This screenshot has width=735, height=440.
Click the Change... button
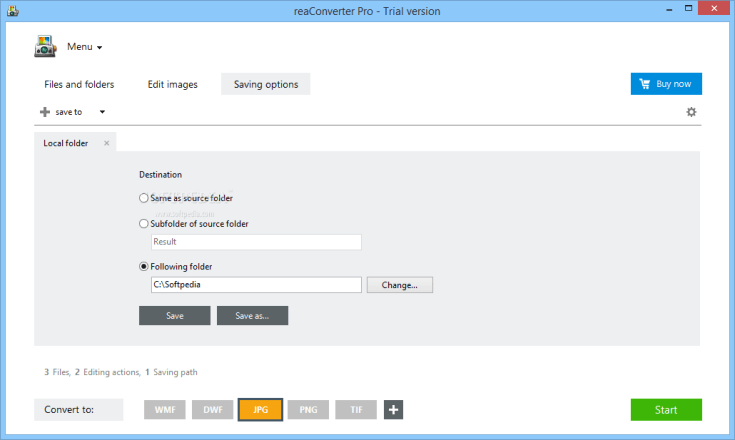(x=399, y=285)
